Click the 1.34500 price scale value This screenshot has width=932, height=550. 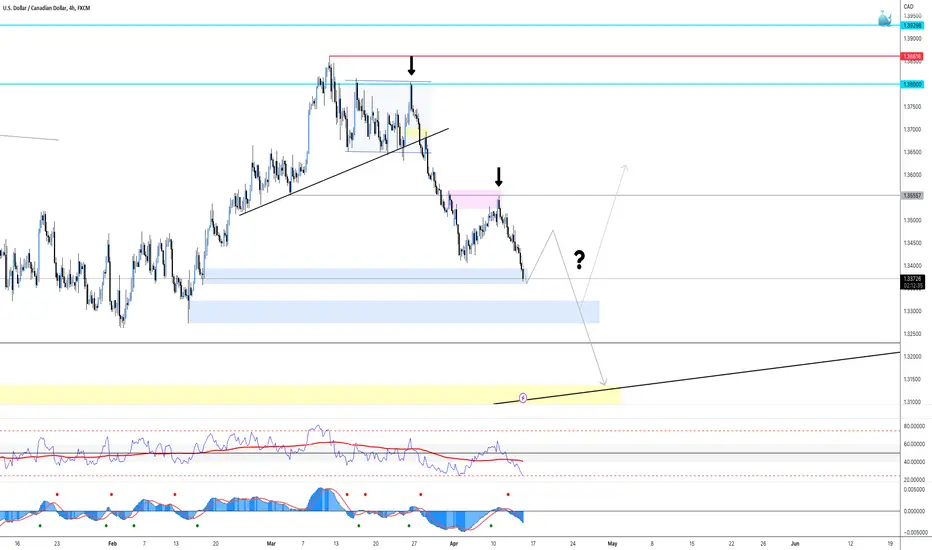click(x=912, y=243)
